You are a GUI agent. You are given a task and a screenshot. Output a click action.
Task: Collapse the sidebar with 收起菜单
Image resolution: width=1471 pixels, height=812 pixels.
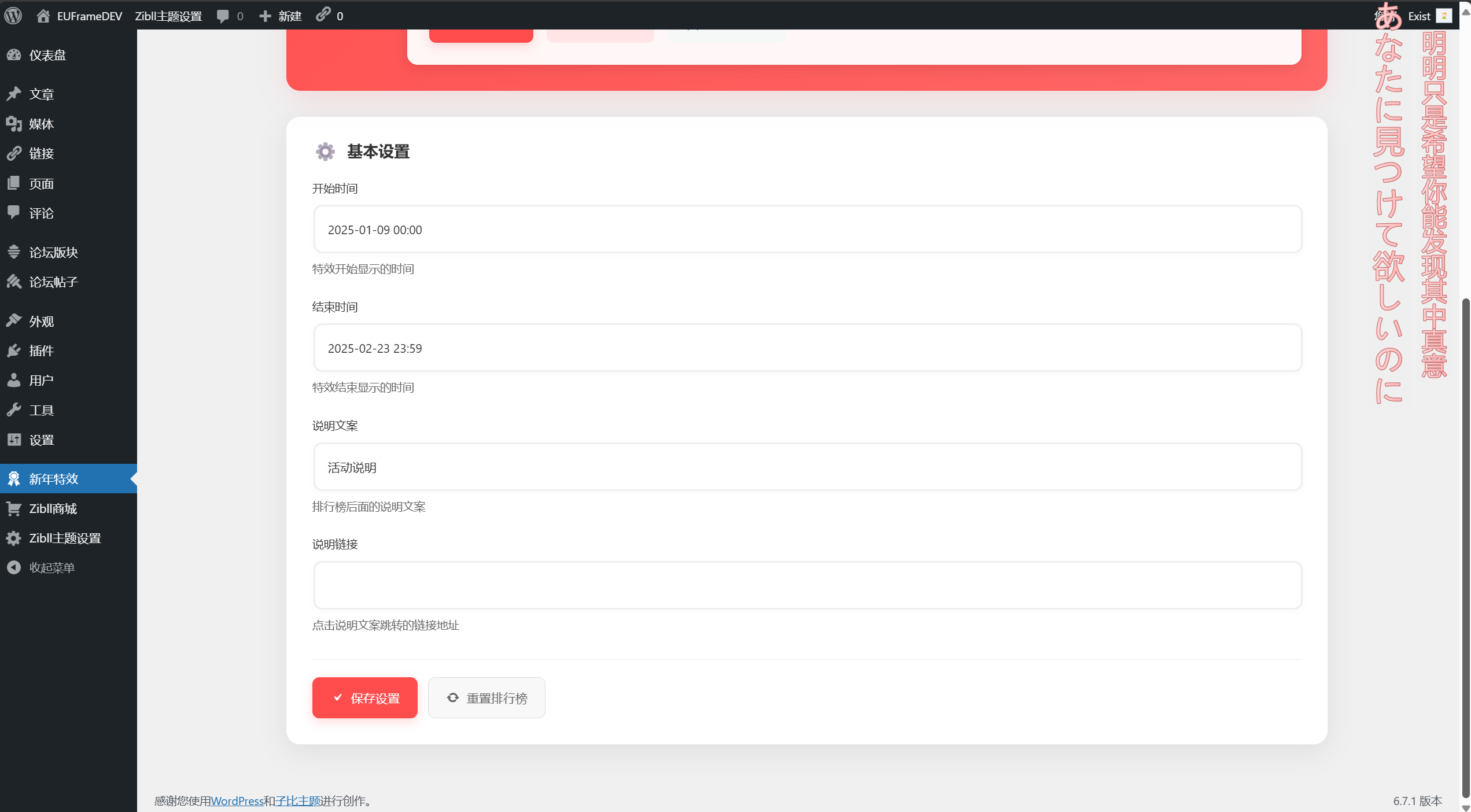tap(51, 567)
